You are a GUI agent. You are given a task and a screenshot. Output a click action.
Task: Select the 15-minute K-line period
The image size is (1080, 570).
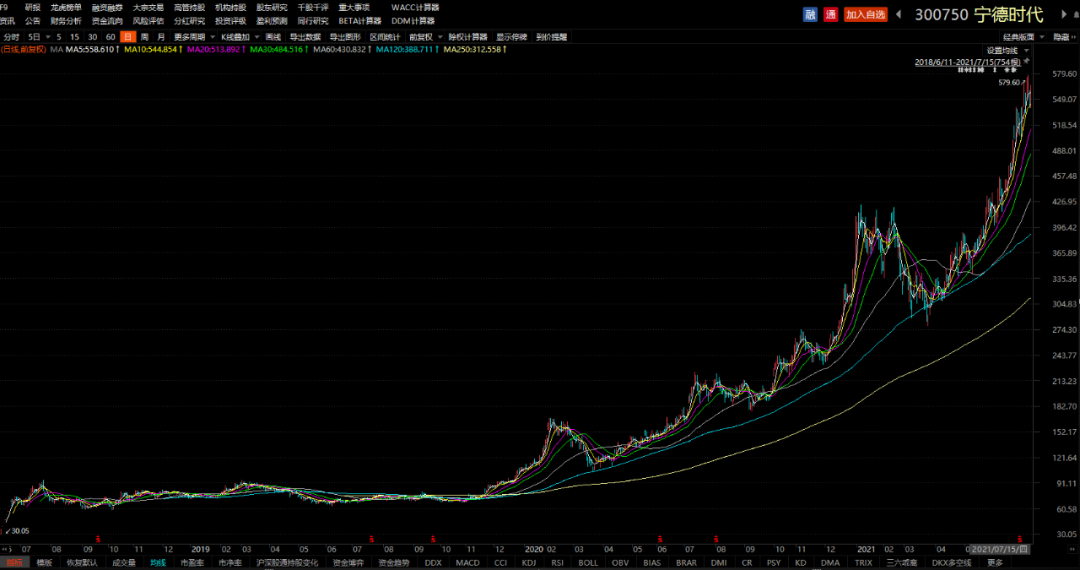coord(74,36)
